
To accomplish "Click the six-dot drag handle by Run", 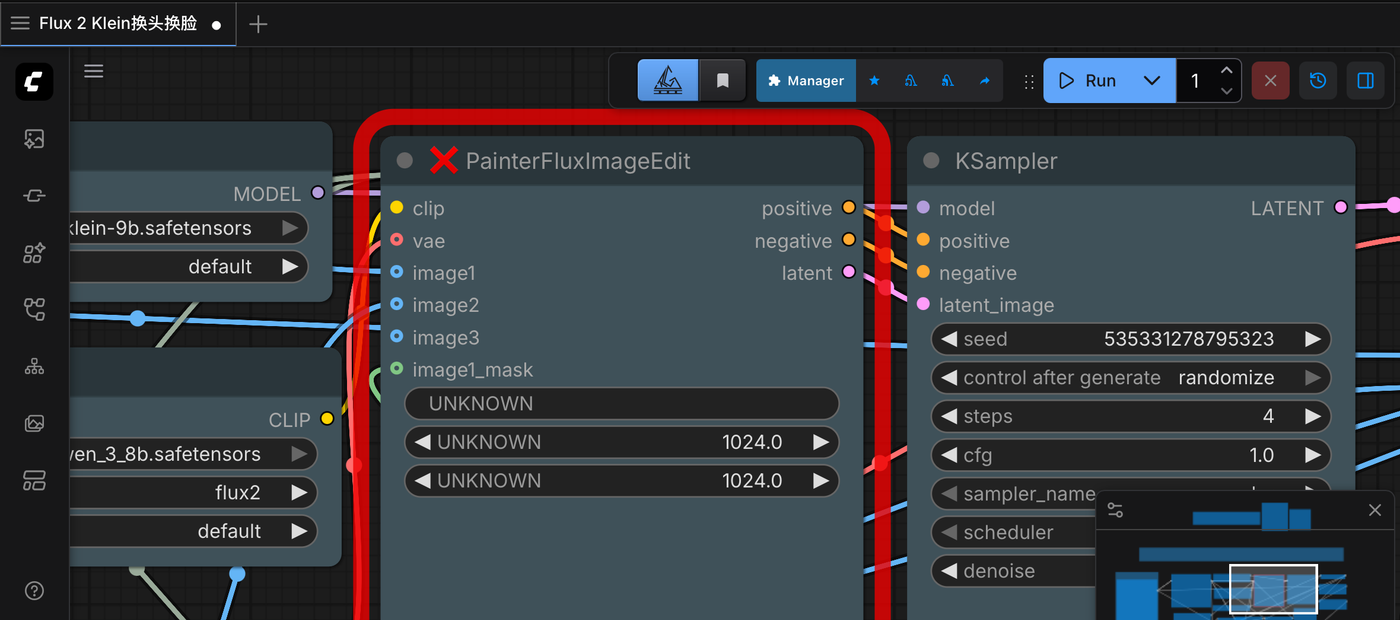I will [1029, 81].
